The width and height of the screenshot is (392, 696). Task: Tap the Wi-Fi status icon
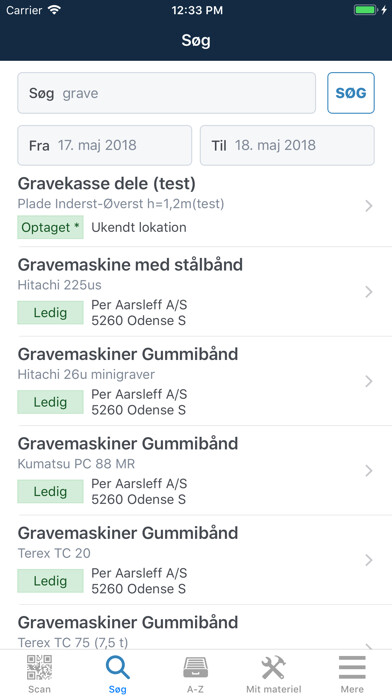(55, 10)
